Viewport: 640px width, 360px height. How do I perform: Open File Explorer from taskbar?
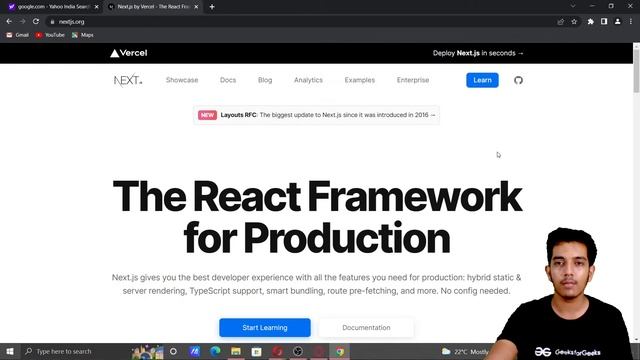pyautogui.click(x=236, y=351)
